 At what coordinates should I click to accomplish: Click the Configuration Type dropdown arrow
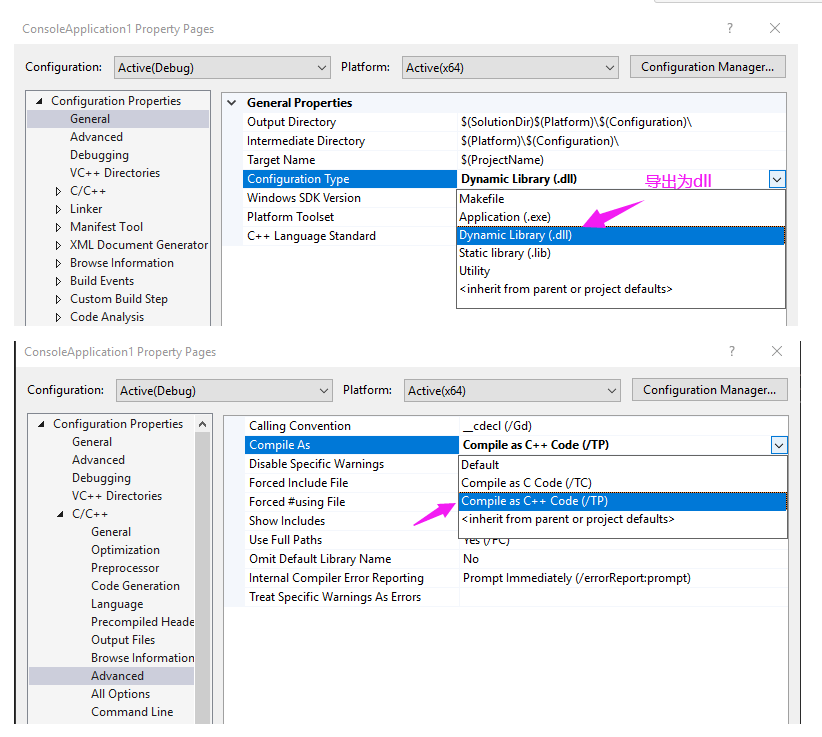pyautogui.click(x=777, y=179)
